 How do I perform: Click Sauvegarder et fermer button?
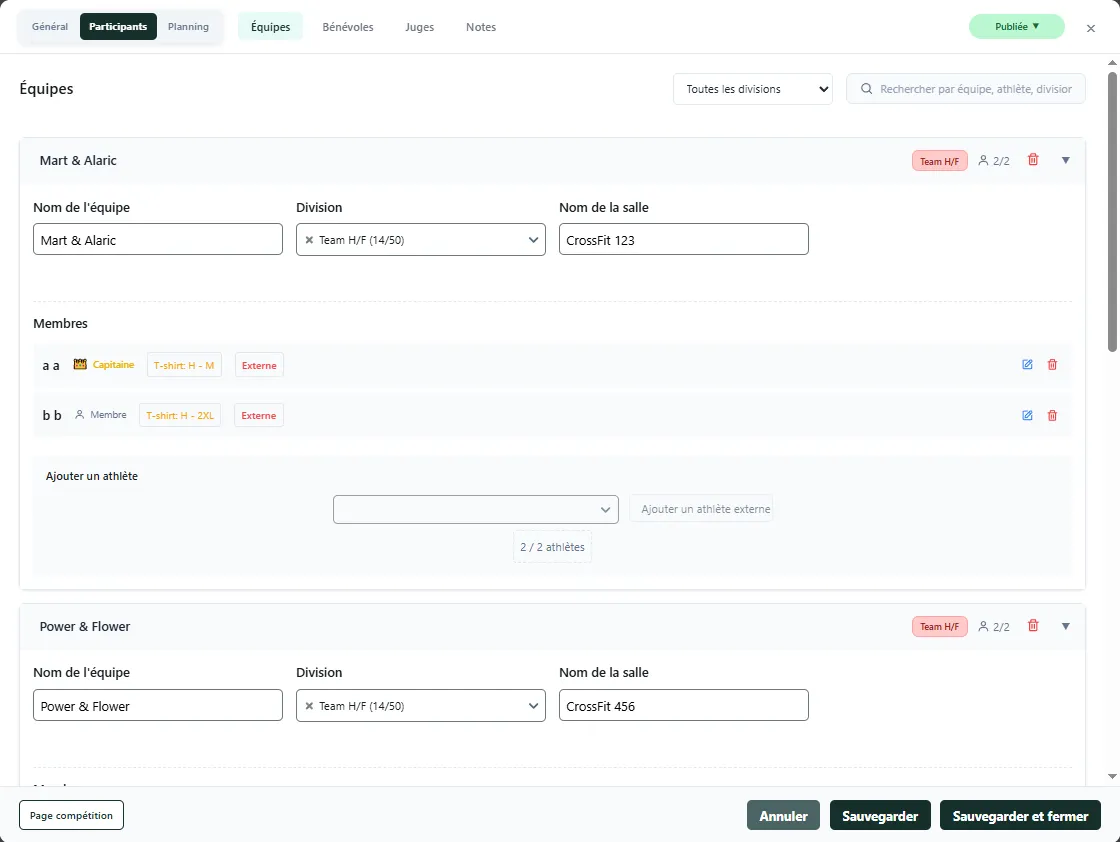coord(1020,816)
